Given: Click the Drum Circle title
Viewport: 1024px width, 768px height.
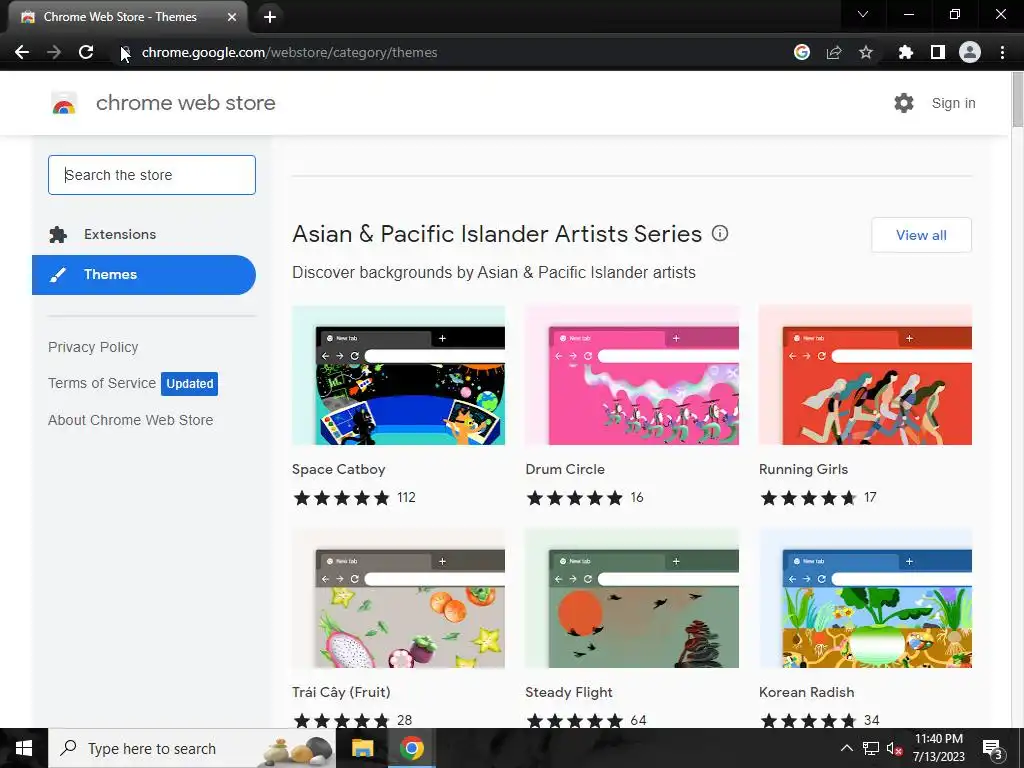Looking at the screenshot, I should pyautogui.click(x=565, y=470).
